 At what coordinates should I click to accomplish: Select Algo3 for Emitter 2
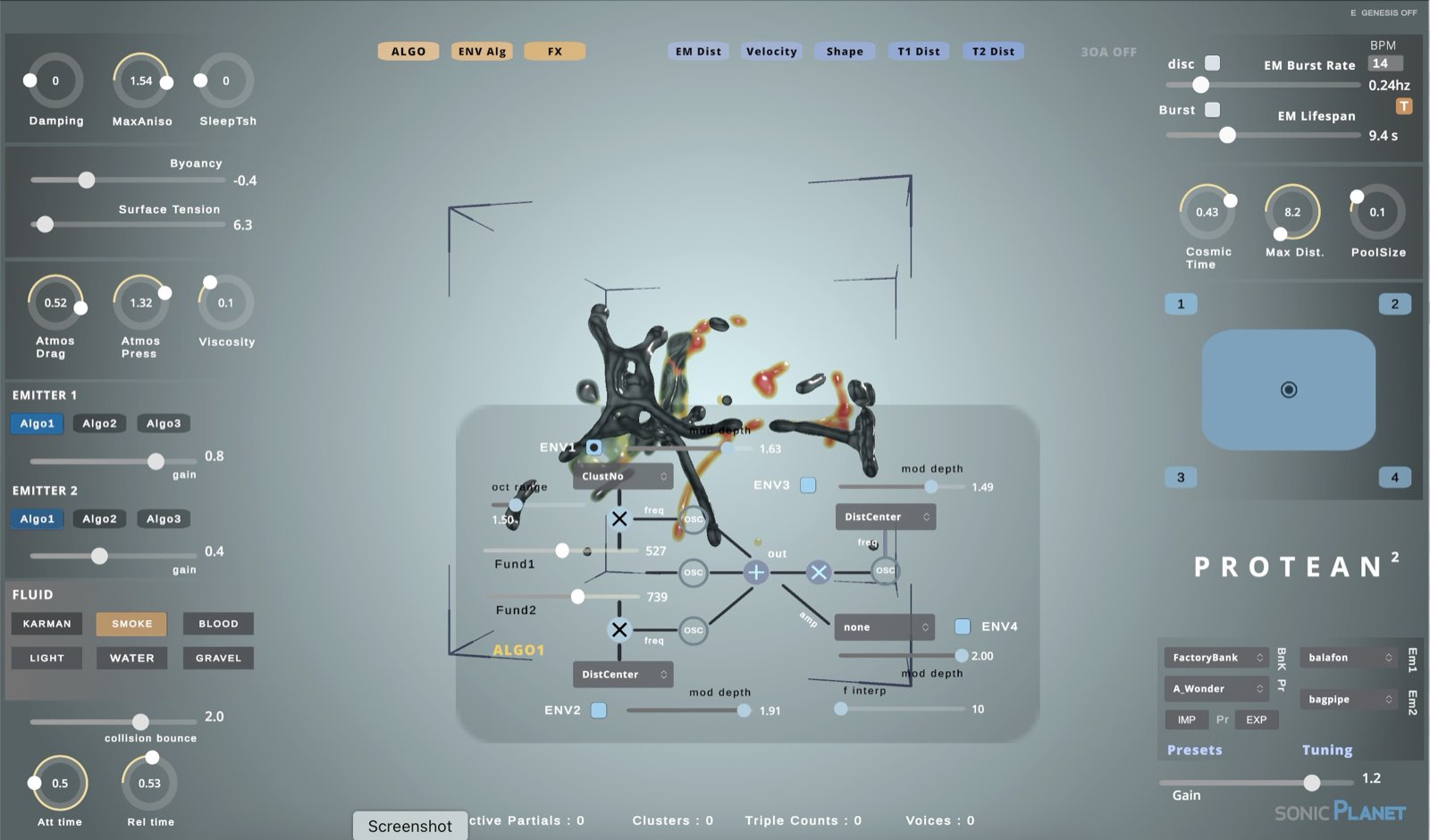click(164, 519)
